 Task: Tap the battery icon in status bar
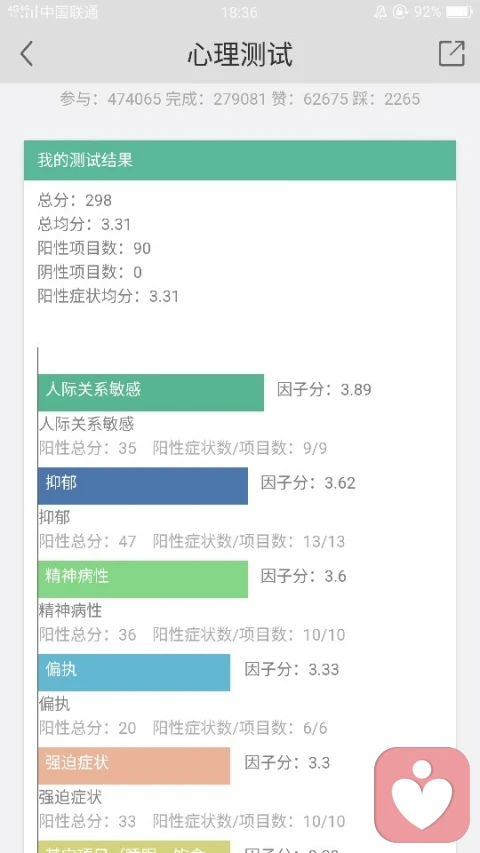pyautogui.click(x=459, y=12)
